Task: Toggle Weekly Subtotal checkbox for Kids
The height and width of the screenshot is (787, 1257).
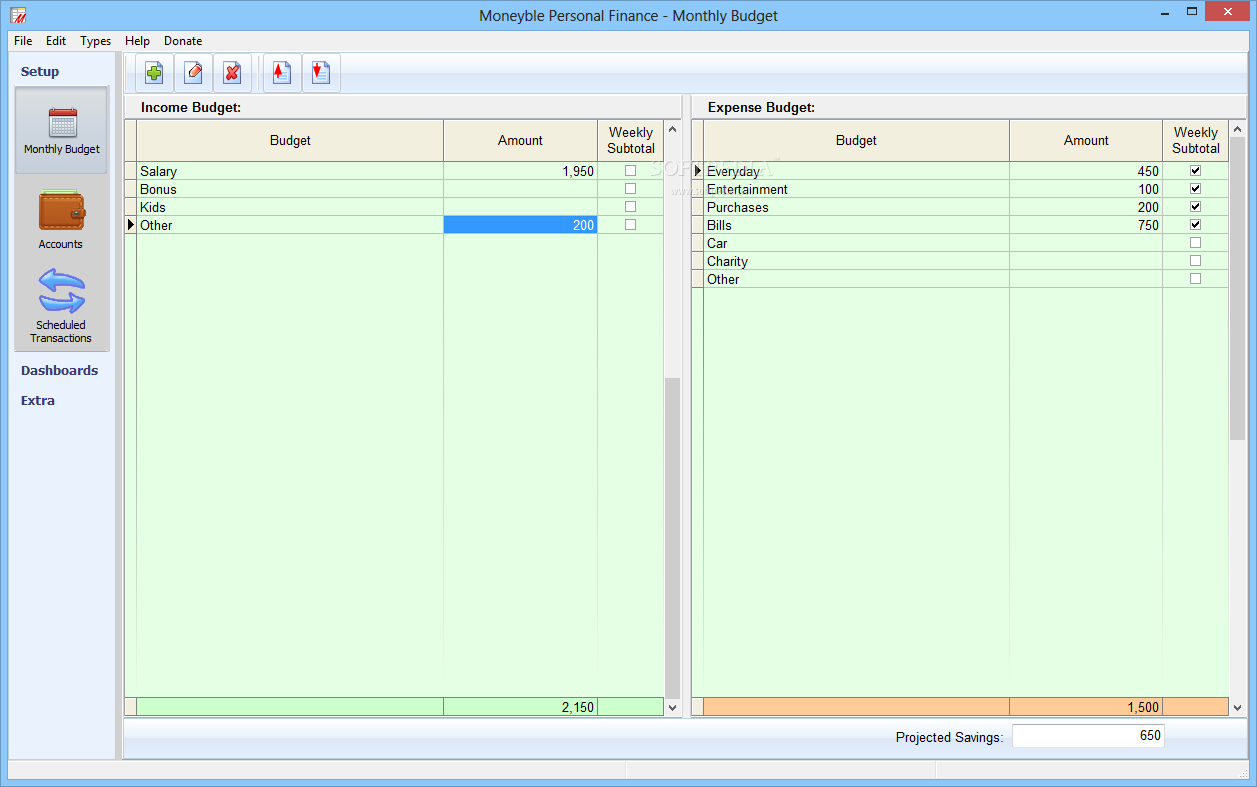Action: click(630, 207)
